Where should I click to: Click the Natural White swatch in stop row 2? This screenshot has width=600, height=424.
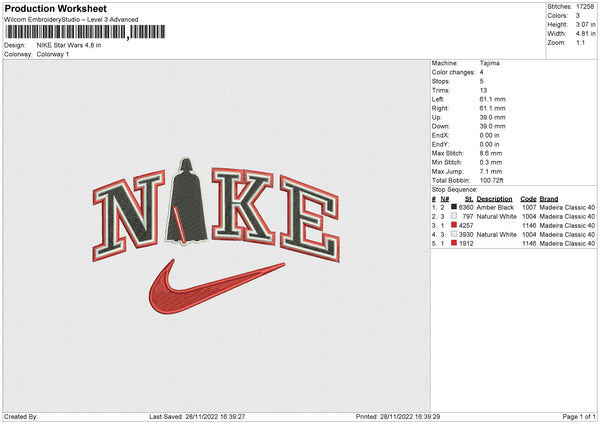click(x=455, y=216)
